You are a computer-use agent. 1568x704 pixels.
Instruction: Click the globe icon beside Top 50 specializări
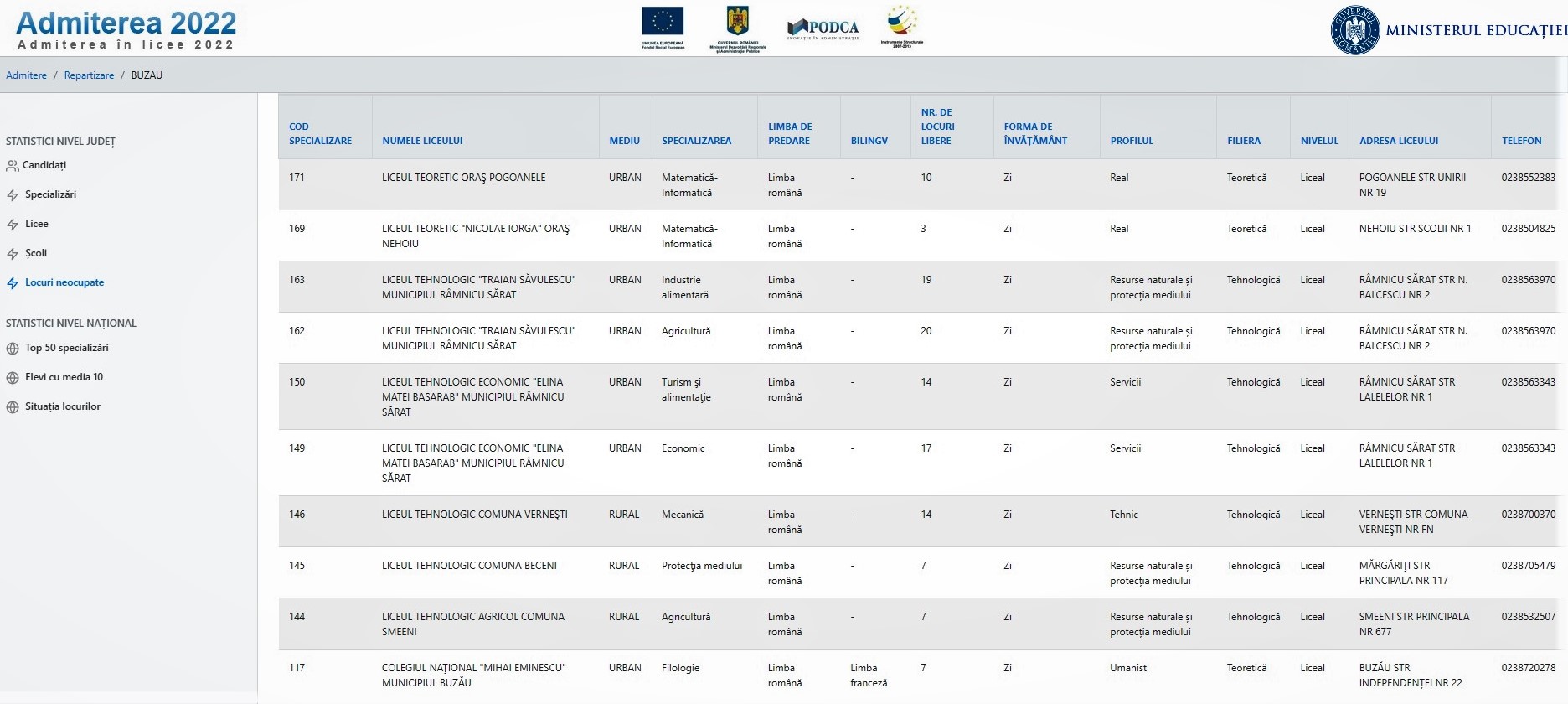click(x=13, y=349)
